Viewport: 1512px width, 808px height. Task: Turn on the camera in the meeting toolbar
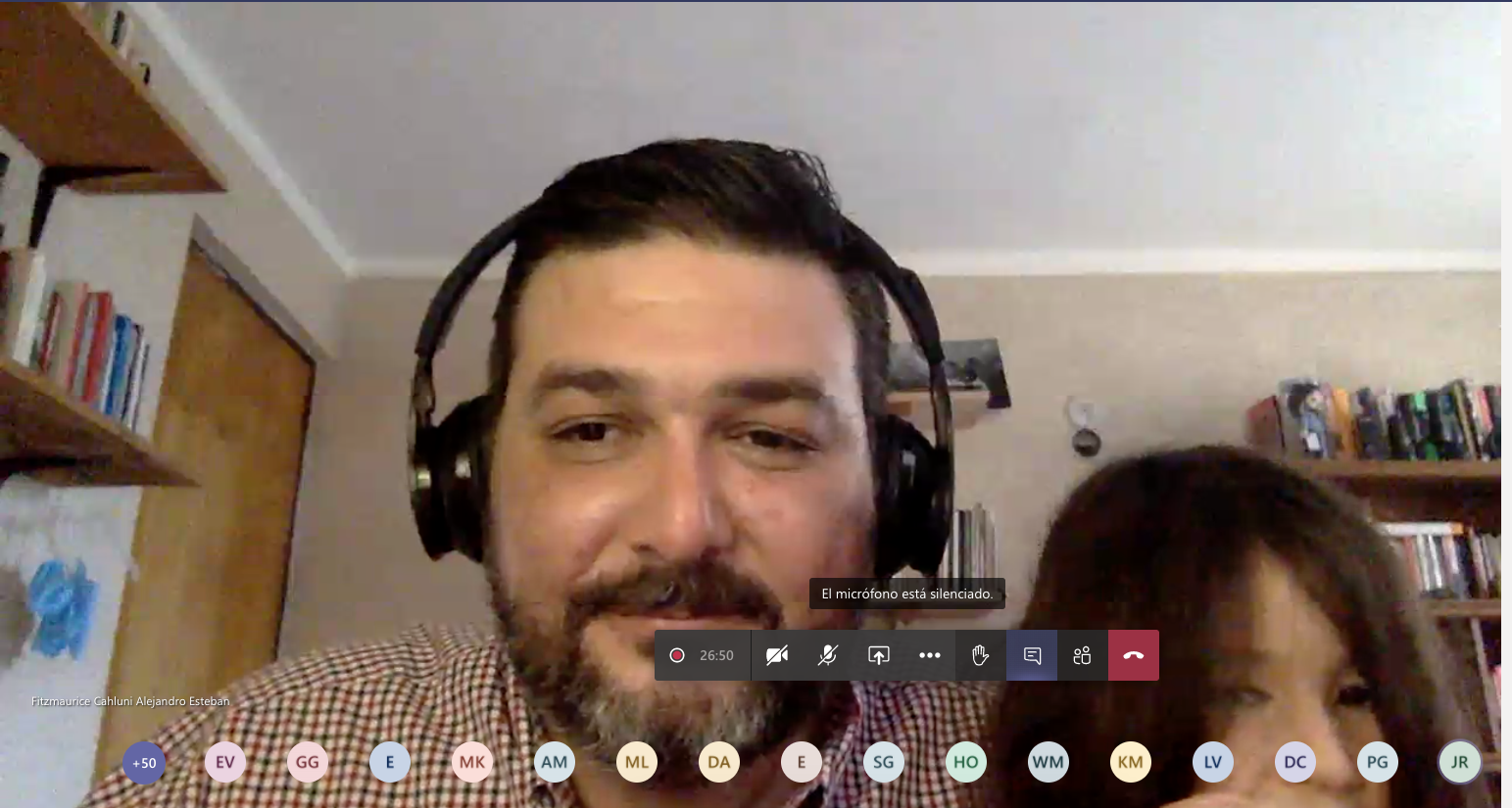777,655
